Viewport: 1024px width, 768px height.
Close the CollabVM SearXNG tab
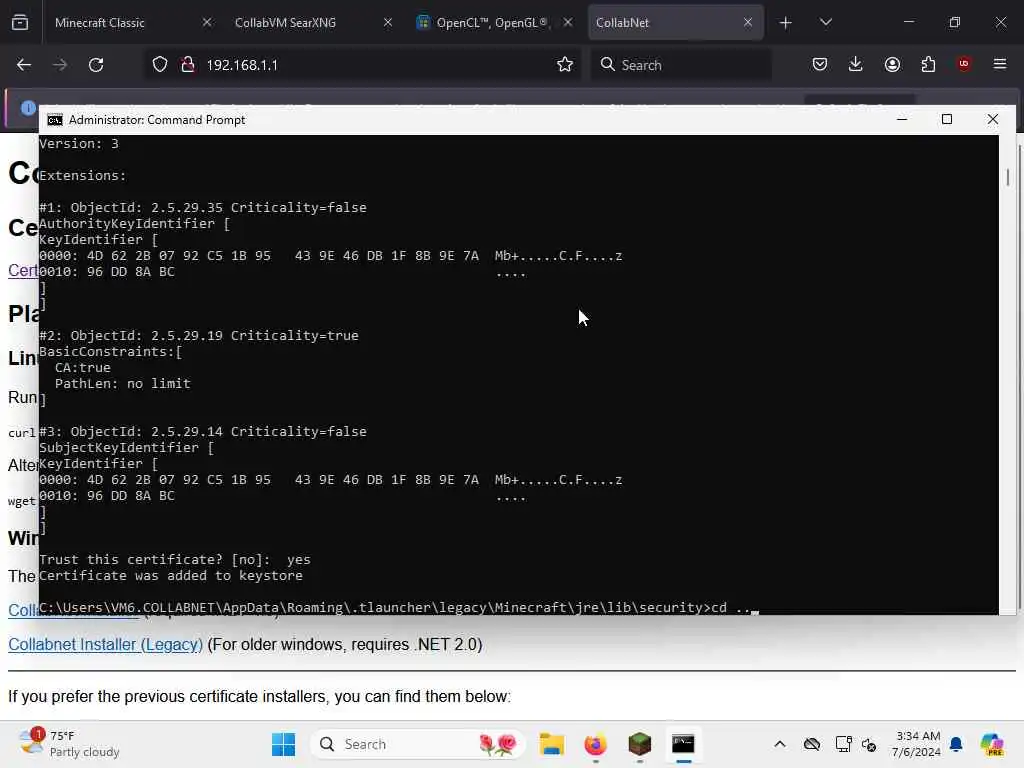point(388,22)
